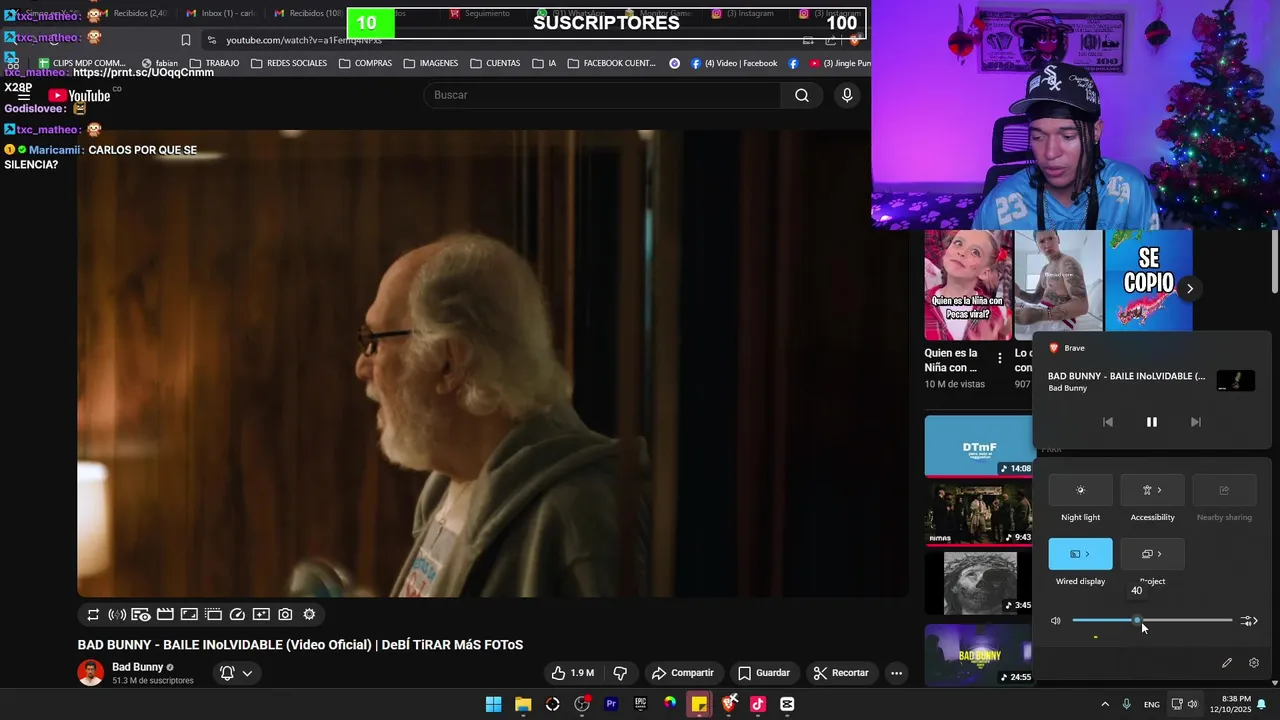Open Brave browser on taskbar
Screen dimensions: 1280x720
click(729, 704)
